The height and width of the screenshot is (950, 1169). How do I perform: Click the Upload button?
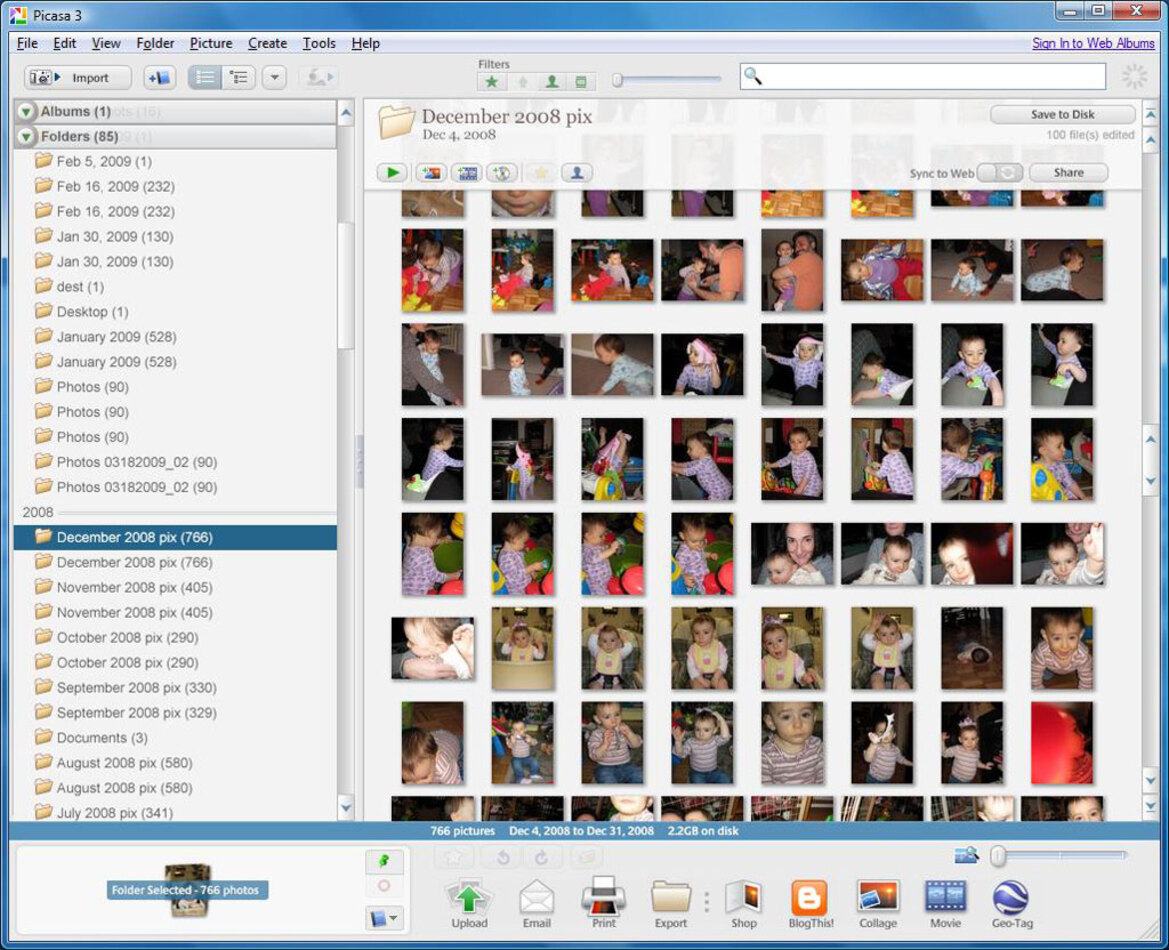tap(469, 904)
